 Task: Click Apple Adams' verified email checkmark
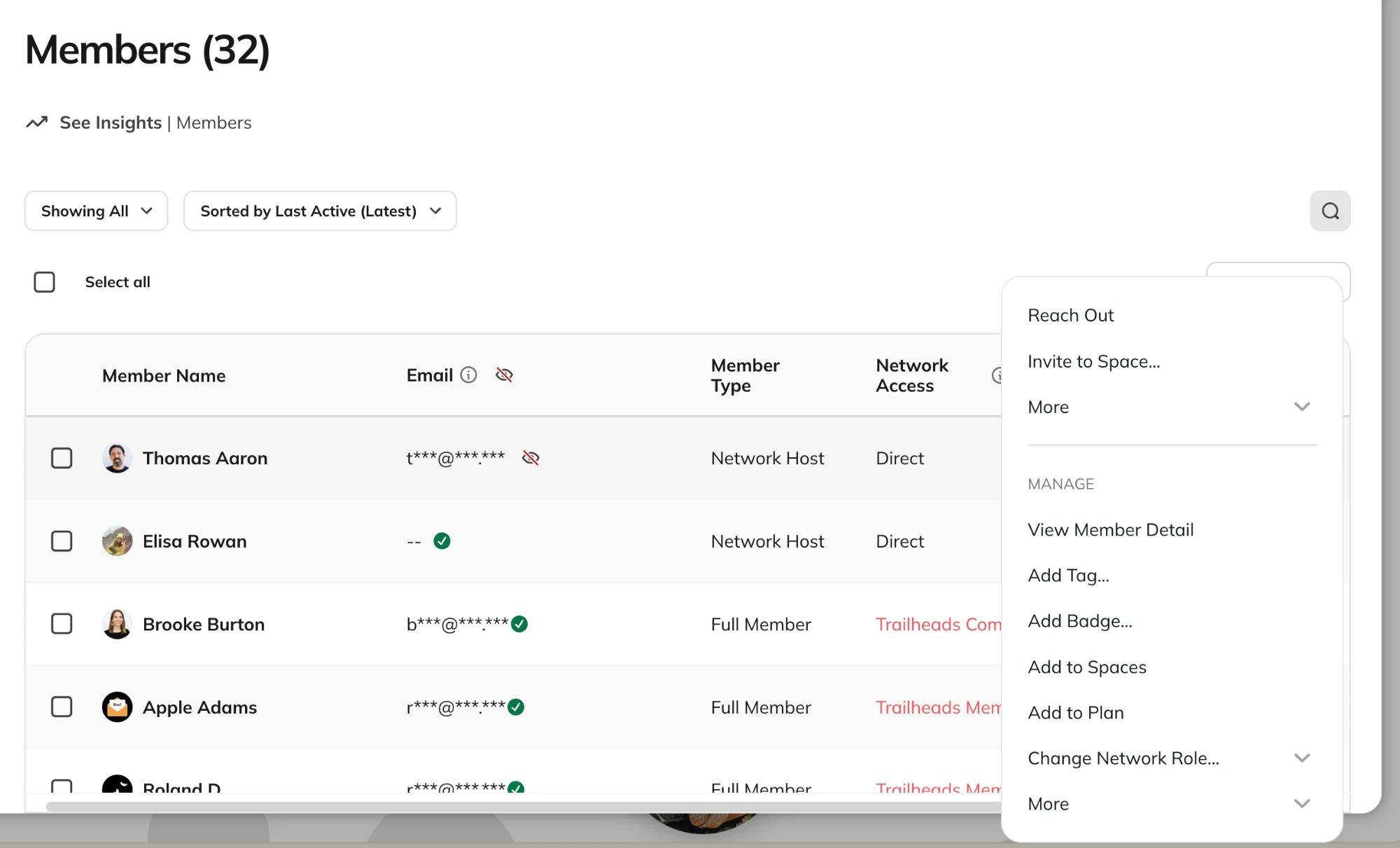point(516,707)
